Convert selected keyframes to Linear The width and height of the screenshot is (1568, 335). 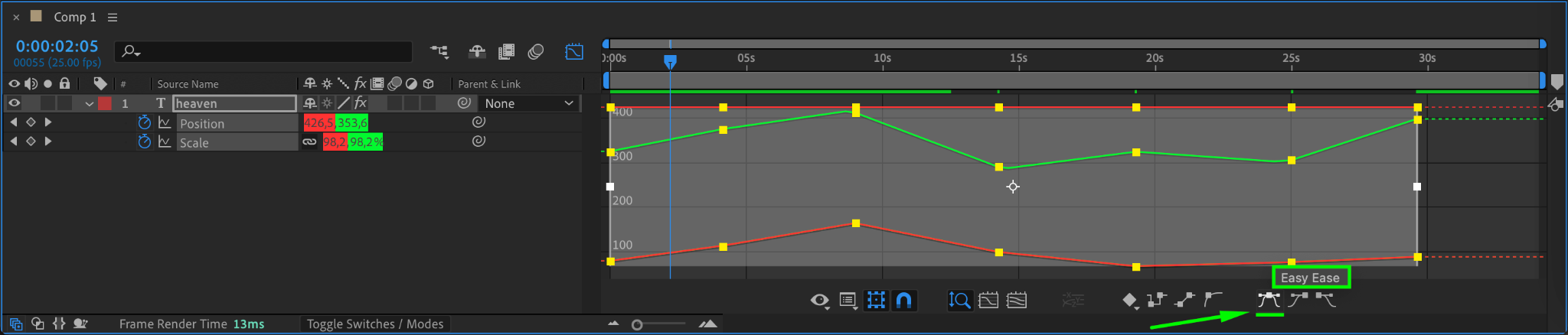click(x=1184, y=301)
